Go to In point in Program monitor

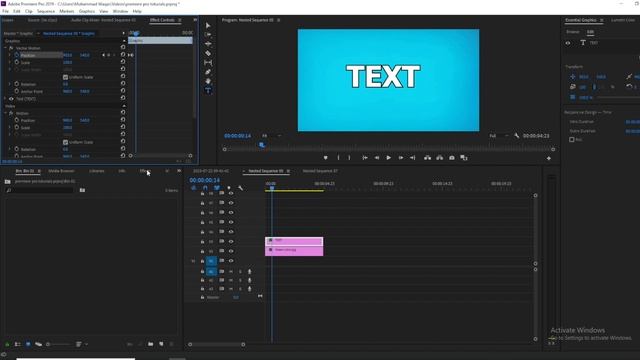[364, 158]
